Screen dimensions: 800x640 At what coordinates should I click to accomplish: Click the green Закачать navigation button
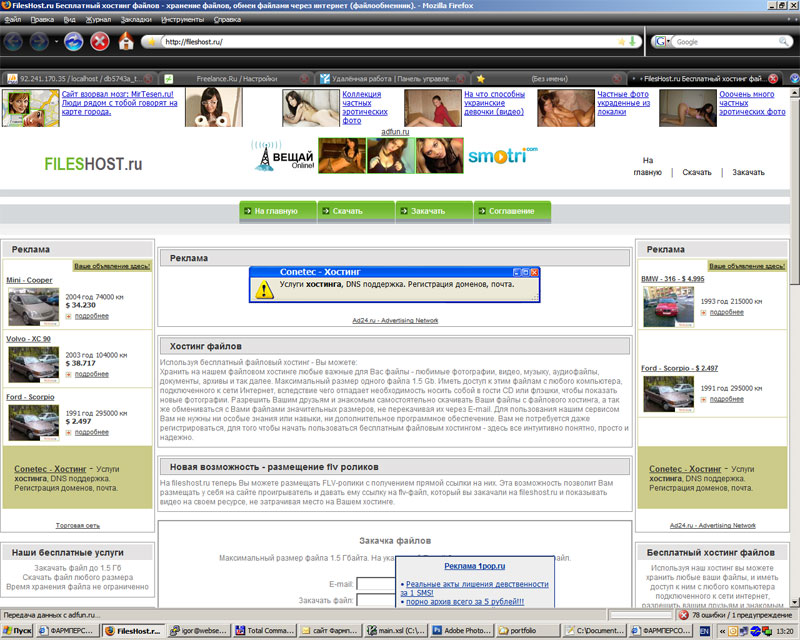[434, 211]
